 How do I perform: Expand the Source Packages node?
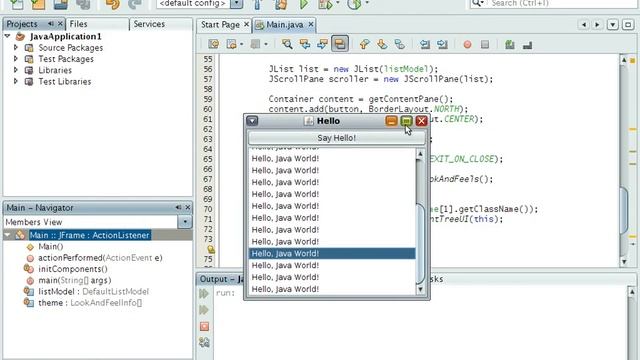coord(16,47)
